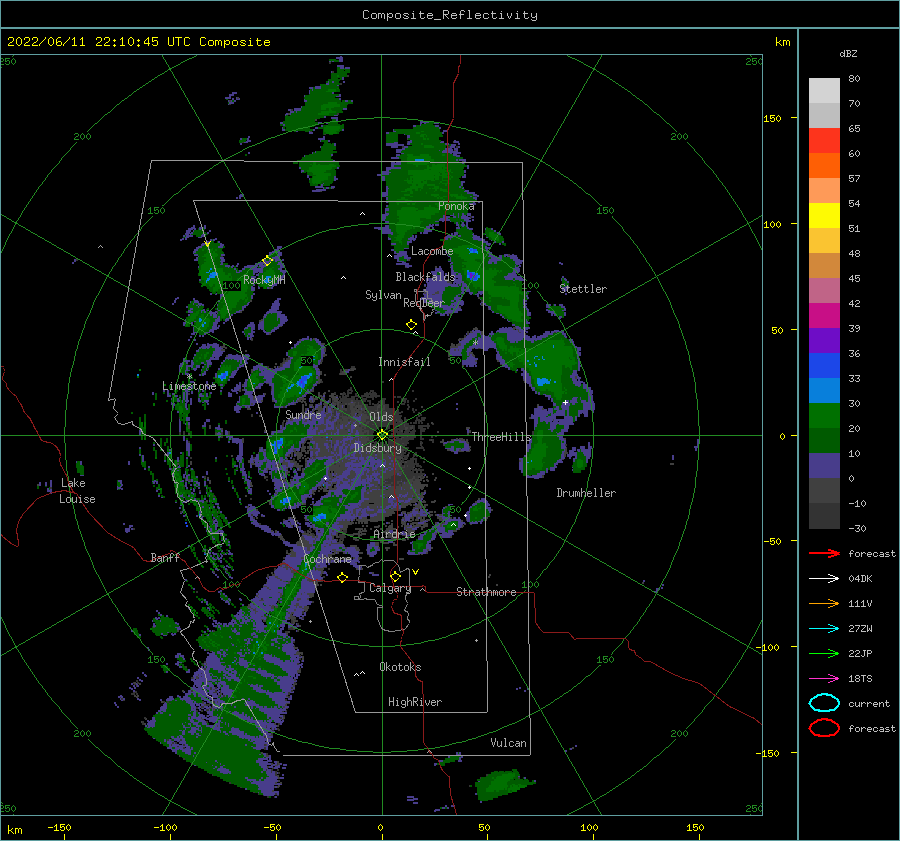The height and width of the screenshot is (841, 900).
Task: Click the cyan current ellipse icon
Action: coord(824,703)
